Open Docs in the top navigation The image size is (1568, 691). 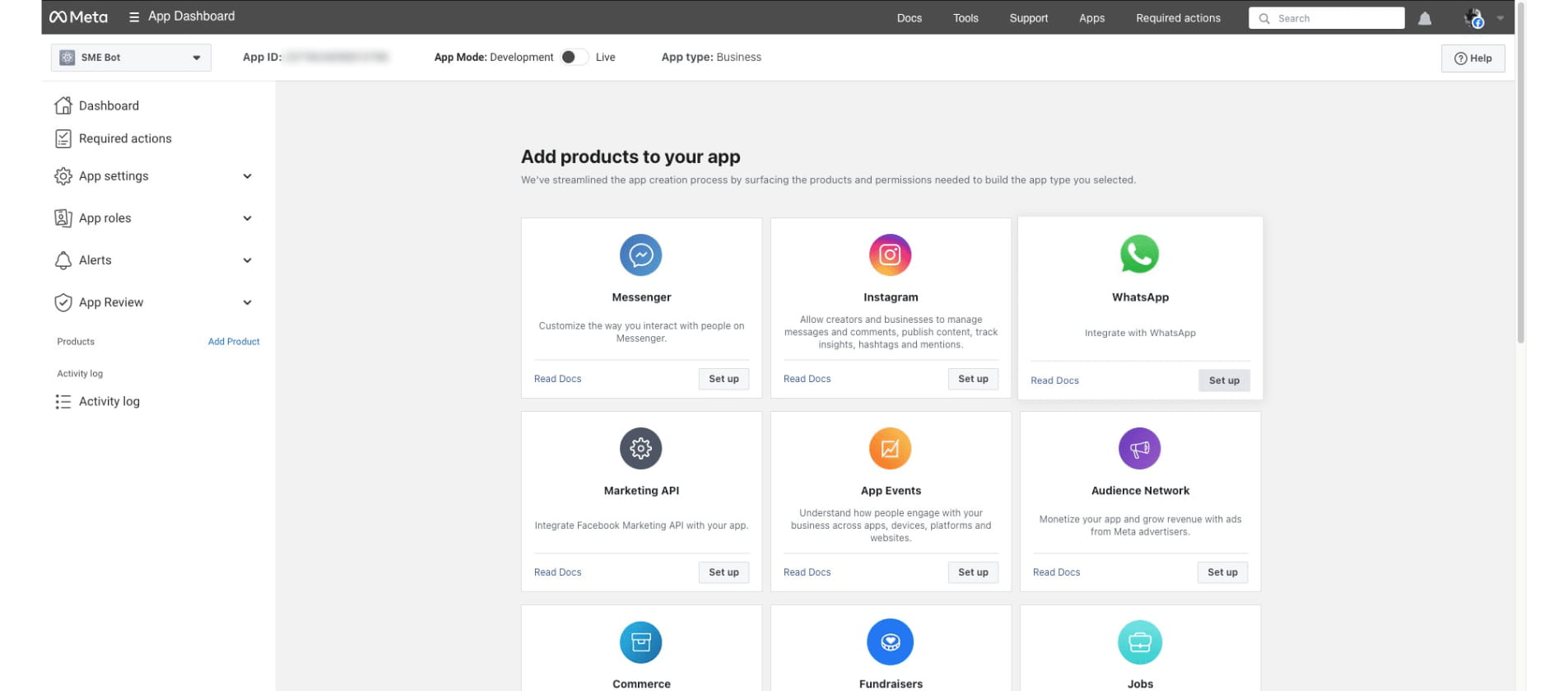(910, 18)
